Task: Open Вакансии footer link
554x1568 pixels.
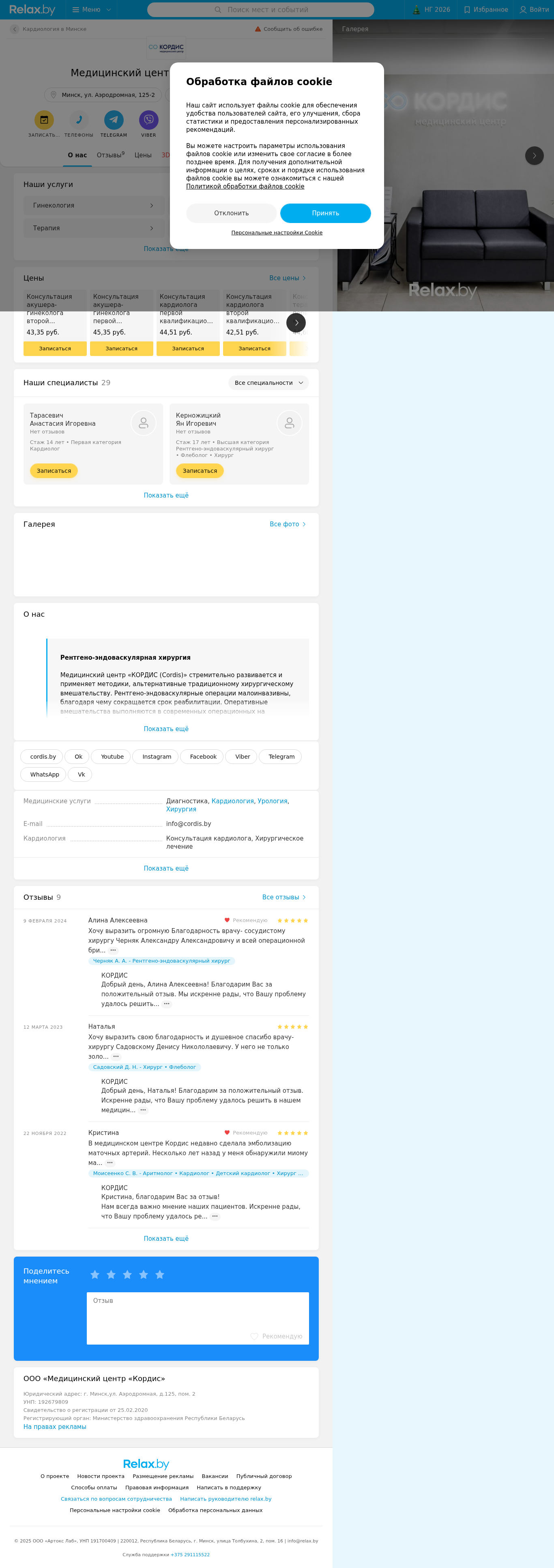Action: tap(215, 1476)
